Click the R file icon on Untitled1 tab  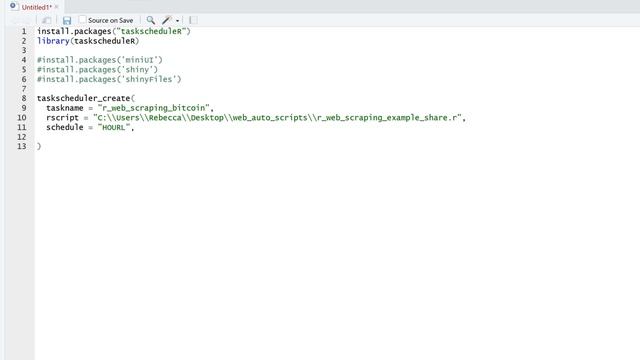(13, 6)
